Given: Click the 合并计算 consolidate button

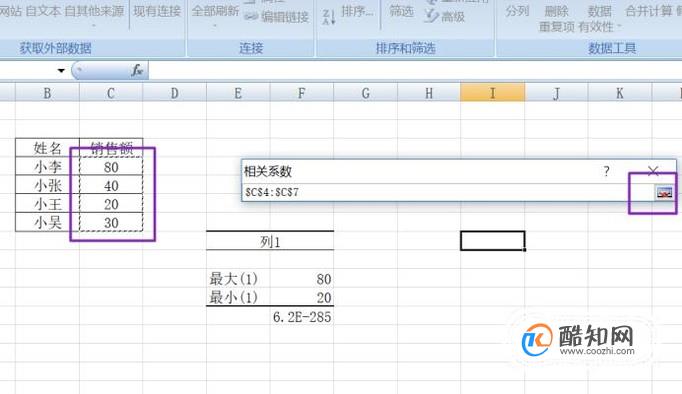Looking at the screenshot, I should [x=649, y=11].
